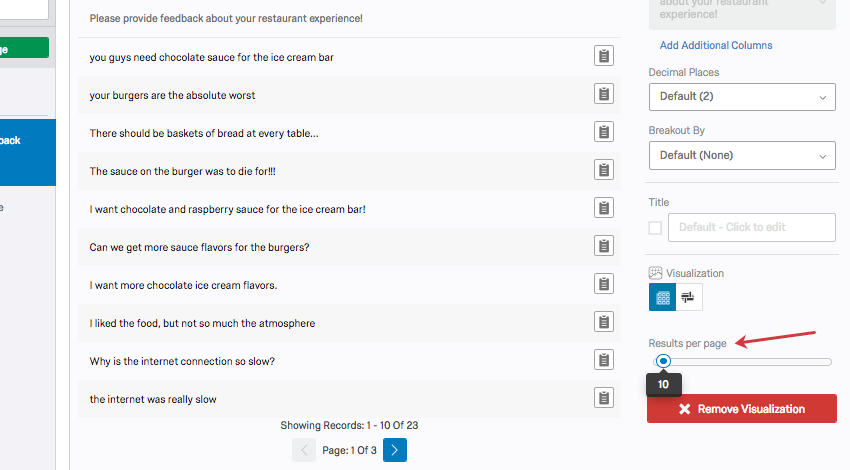Click clipboard icon for atmosphere comment

(604, 322)
